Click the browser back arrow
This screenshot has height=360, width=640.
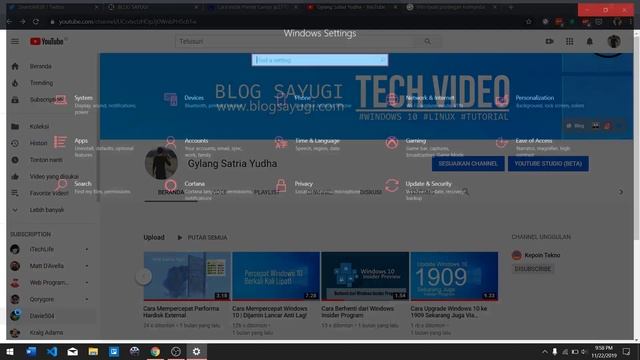point(10,22)
